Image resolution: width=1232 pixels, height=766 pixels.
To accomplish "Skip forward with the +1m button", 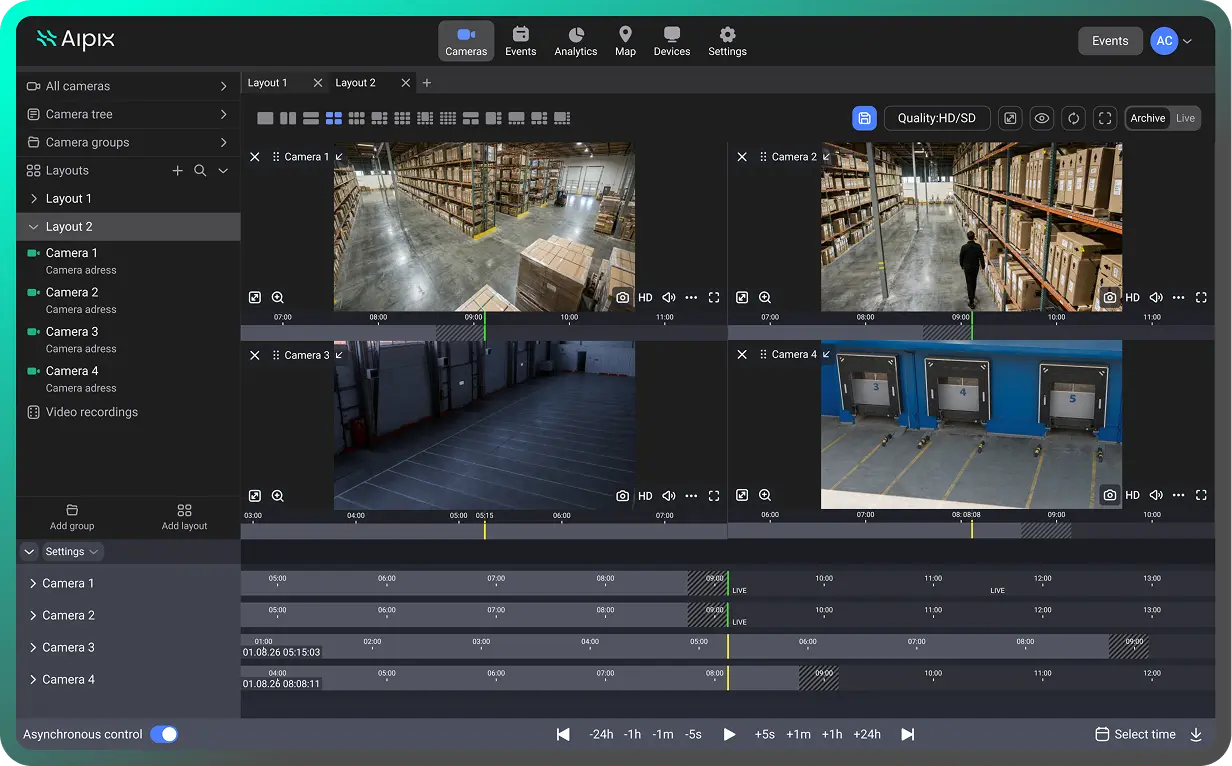I will [x=798, y=734].
